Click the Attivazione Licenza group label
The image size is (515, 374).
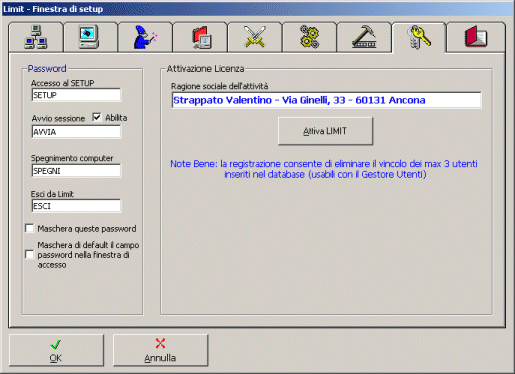(x=205, y=69)
